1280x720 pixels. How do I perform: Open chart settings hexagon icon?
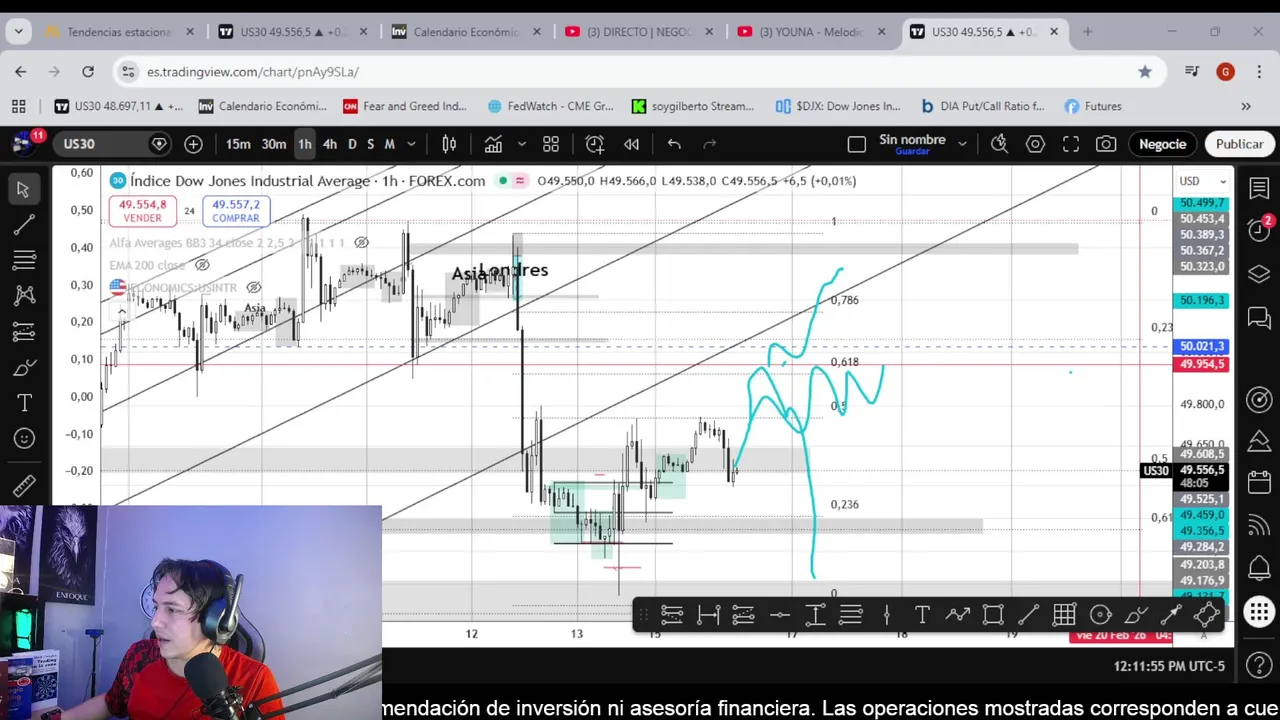[x=1035, y=144]
